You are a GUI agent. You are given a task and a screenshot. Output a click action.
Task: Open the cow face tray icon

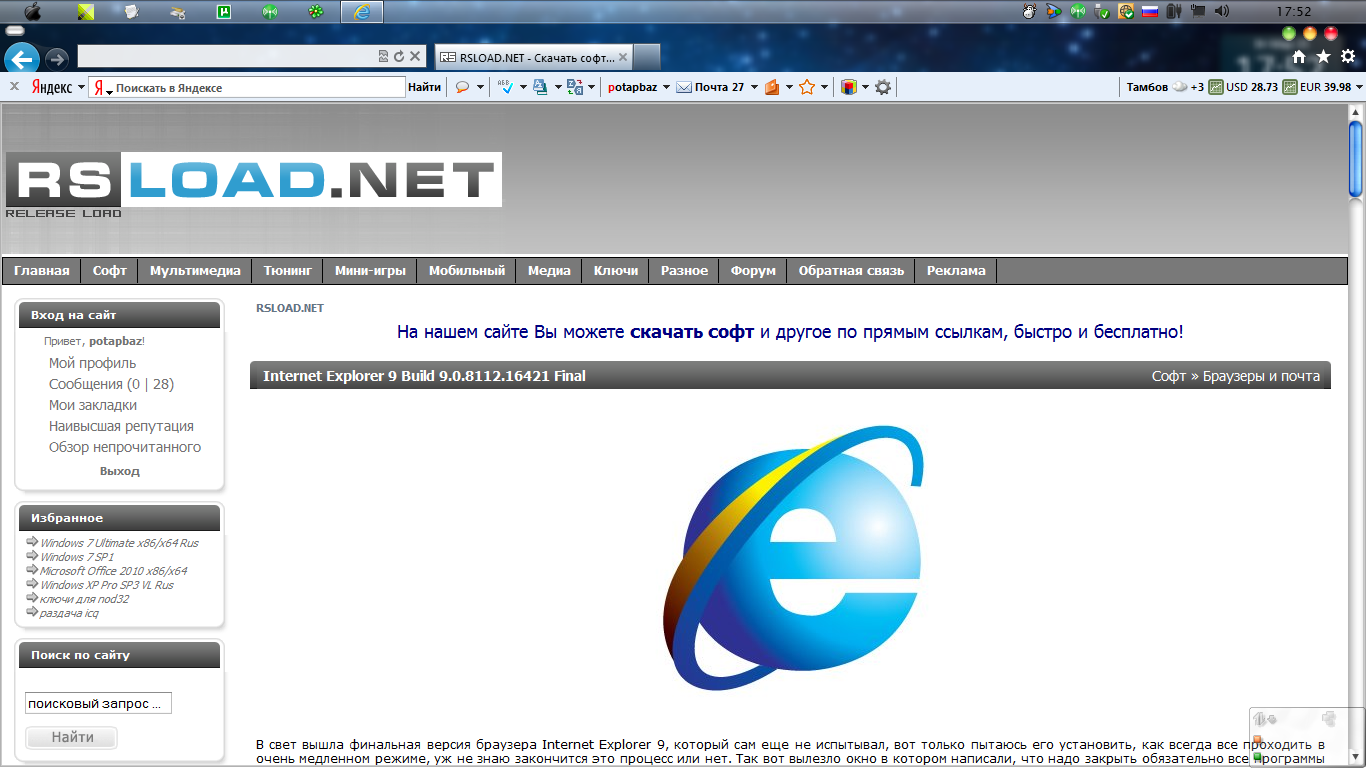pyautogui.click(x=1029, y=12)
